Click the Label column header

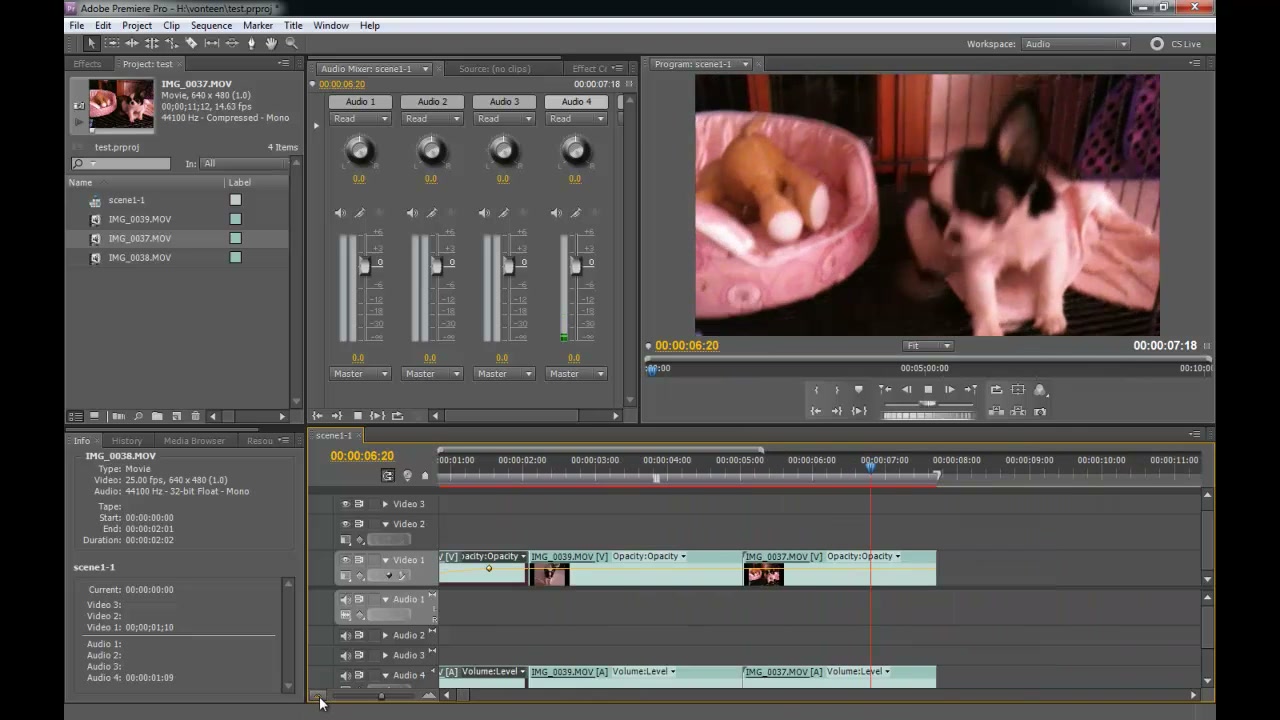(x=240, y=183)
